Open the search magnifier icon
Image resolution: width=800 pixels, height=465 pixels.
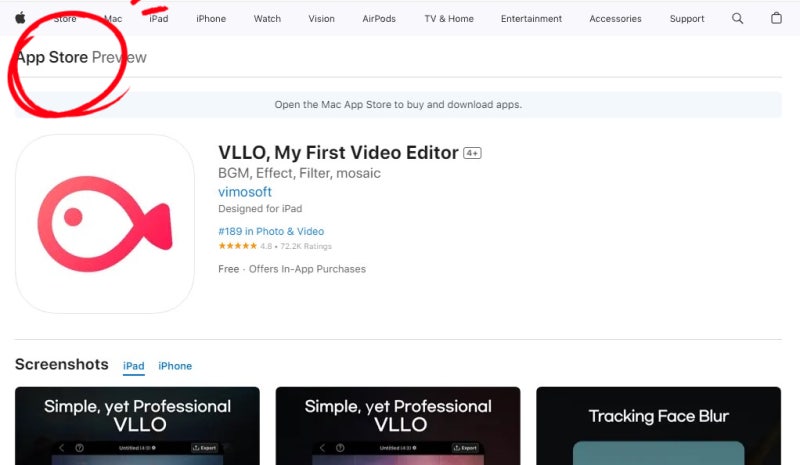pos(738,18)
